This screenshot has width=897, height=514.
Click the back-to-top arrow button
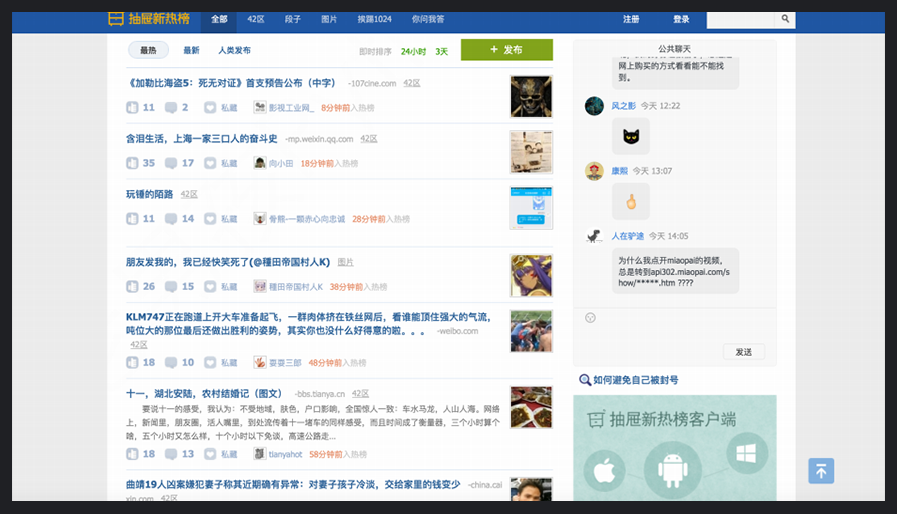pyautogui.click(x=821, y=471)
